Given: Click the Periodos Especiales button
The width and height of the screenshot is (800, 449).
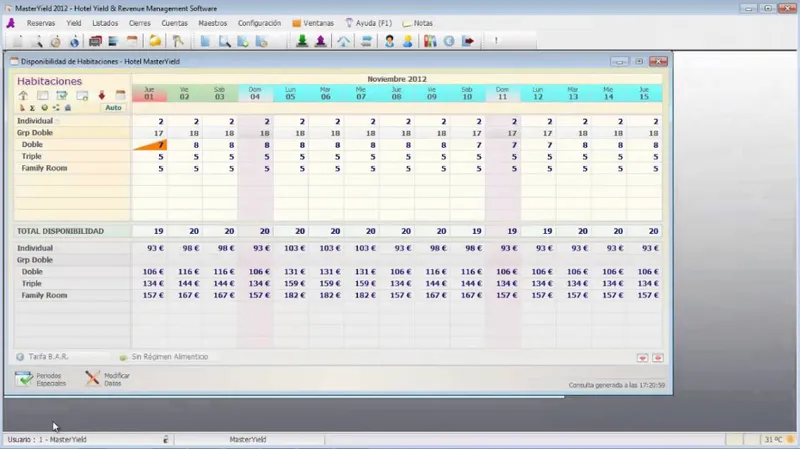Looking at the screenshot, I should [41, 379].
